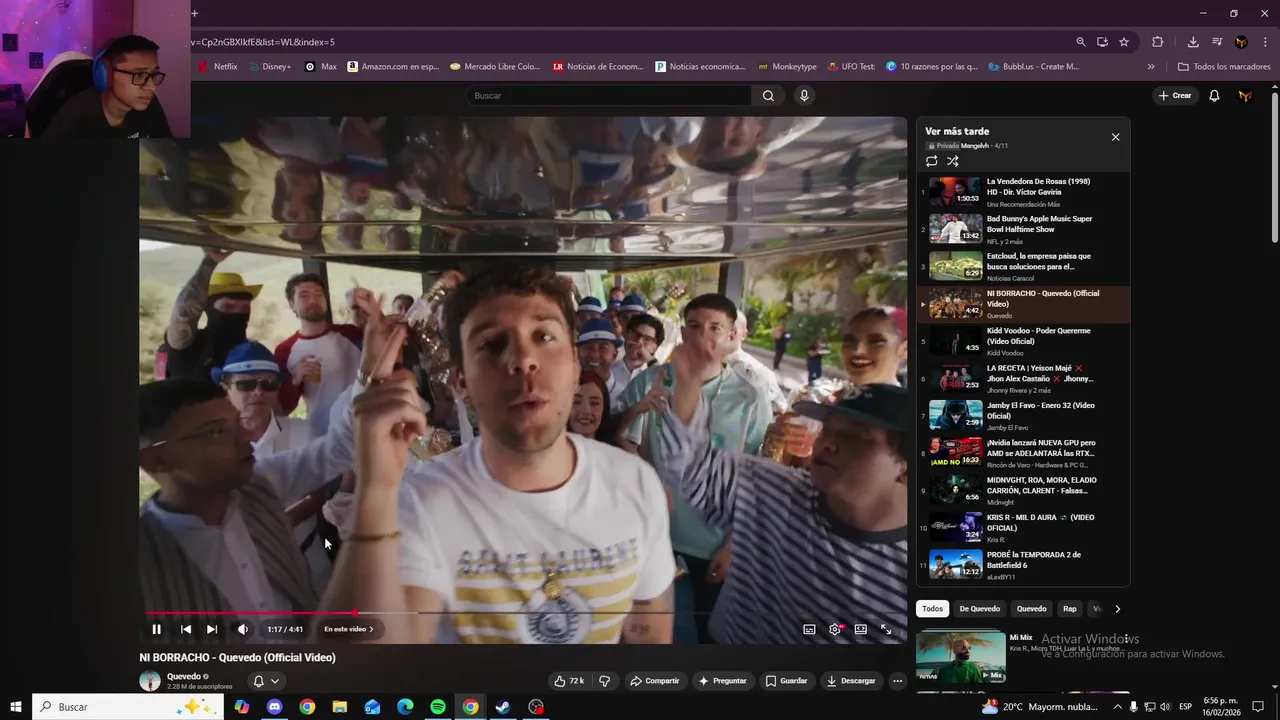Open Quevedo channel name link
Viewport: 1280px width, 720px height.
[184, 677]
